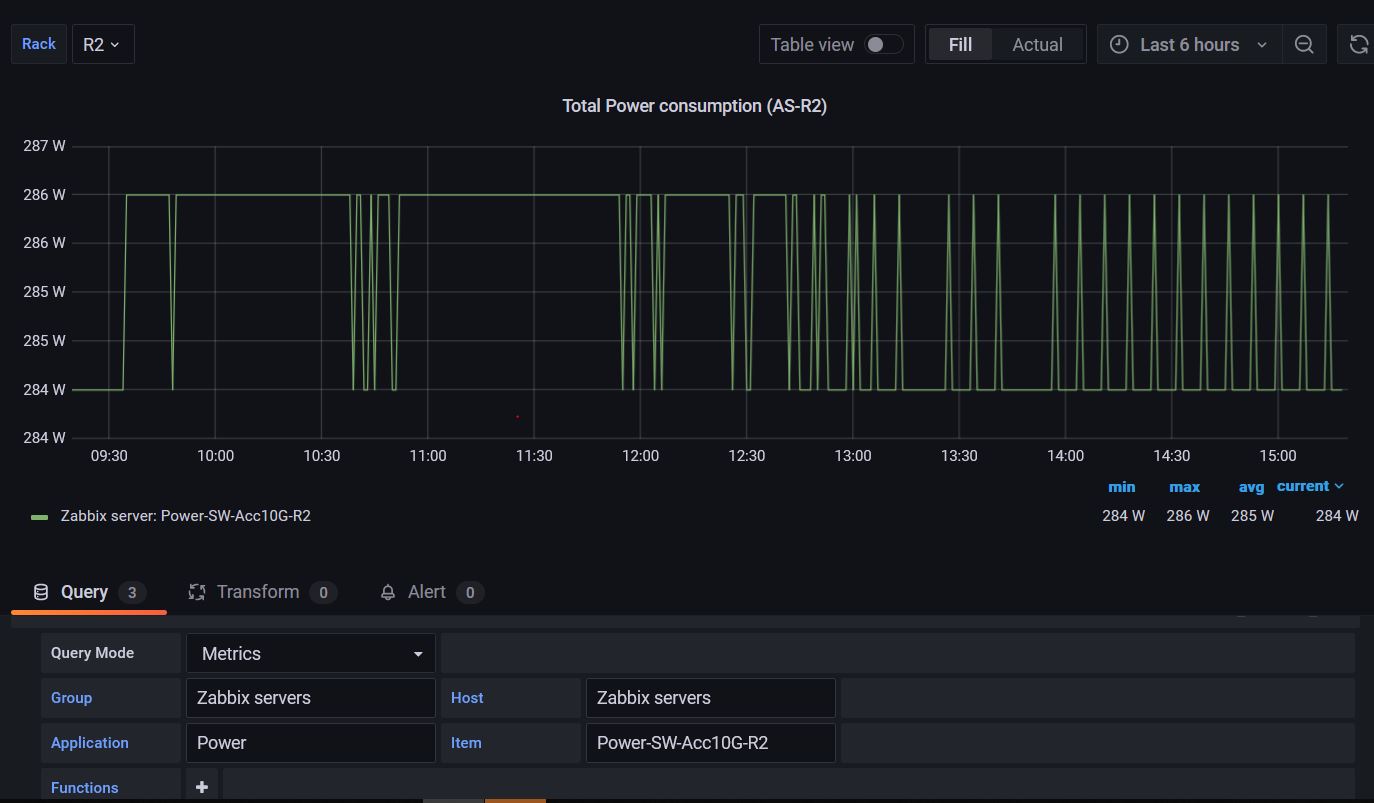The width and height of the screenshot is (1374, 803).
Task: Click the Transform tab icon
Action: pos(197,592)
